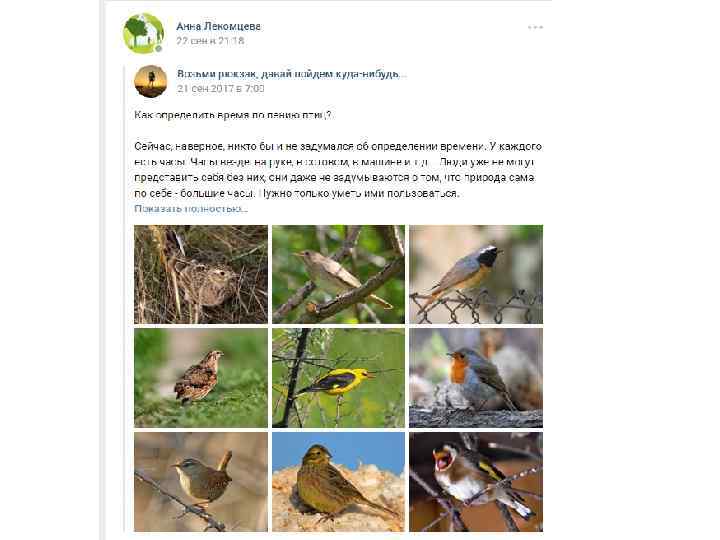The image size is (720, 540).
Task: Open quail photo on green grass
Action: point(201,377)
